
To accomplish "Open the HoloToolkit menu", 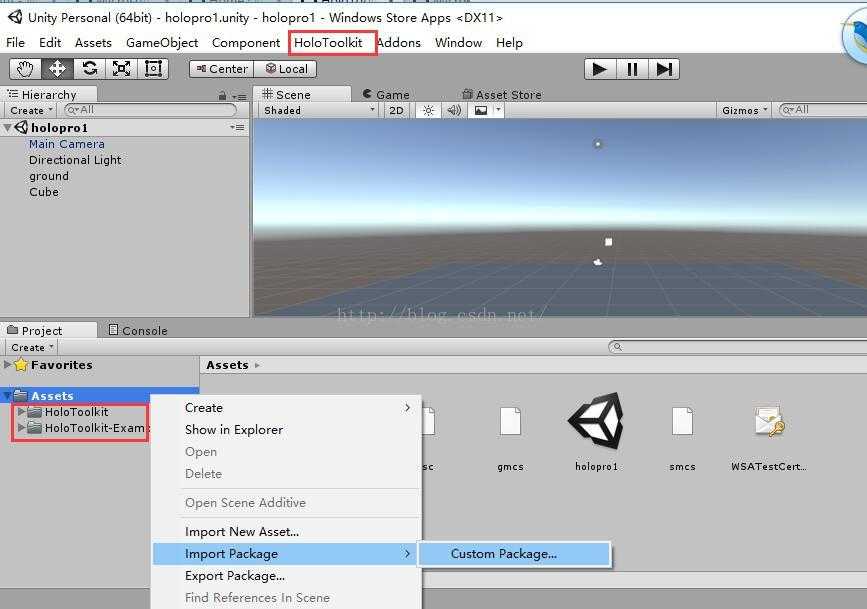I will pos(328,43).
